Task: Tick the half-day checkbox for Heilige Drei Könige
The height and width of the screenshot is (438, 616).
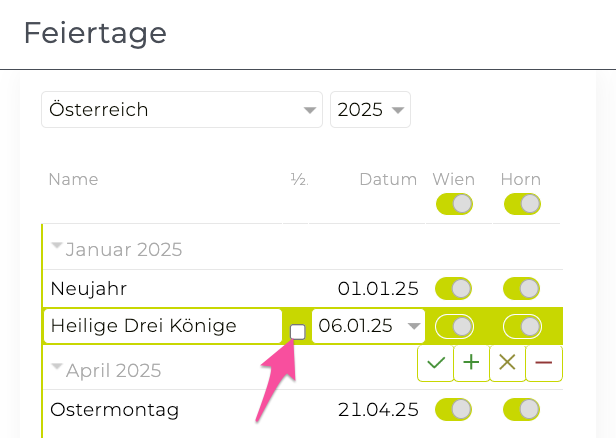Action: click(298, 332)
